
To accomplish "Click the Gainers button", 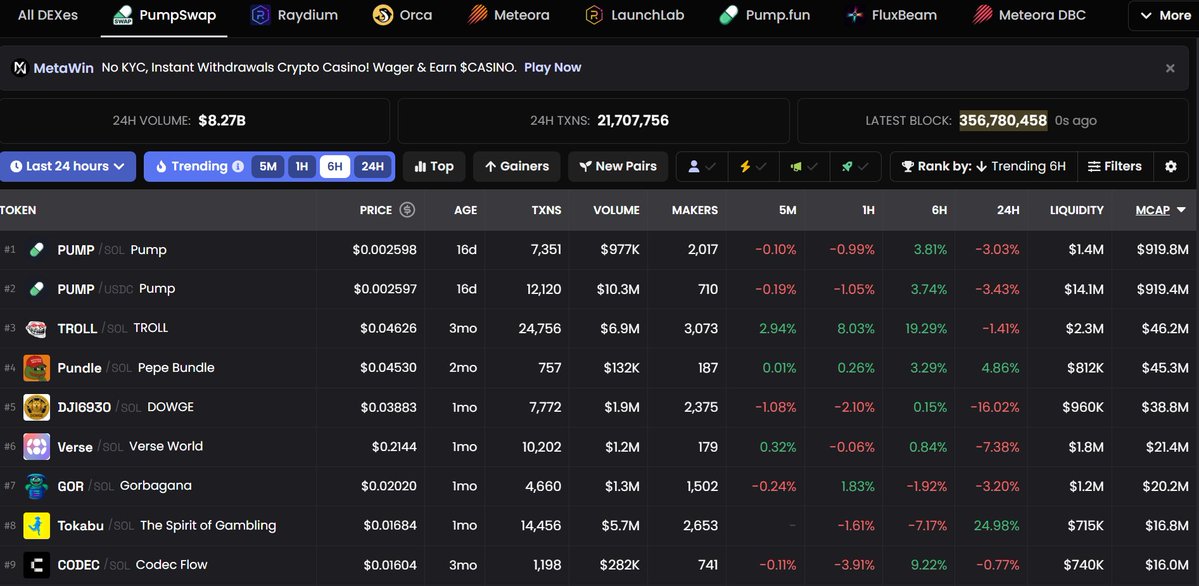I will coord(516,166).
